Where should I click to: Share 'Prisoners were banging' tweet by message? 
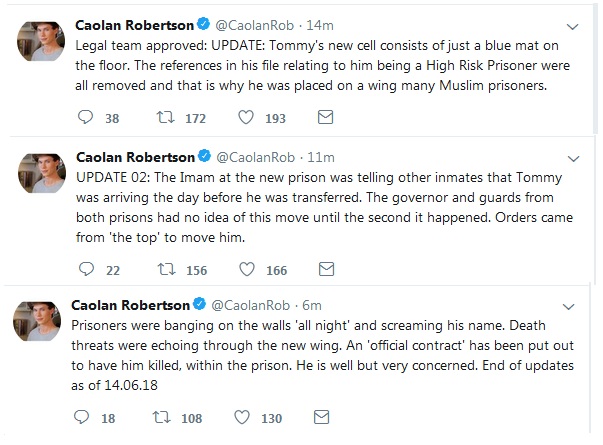point(318,418)
